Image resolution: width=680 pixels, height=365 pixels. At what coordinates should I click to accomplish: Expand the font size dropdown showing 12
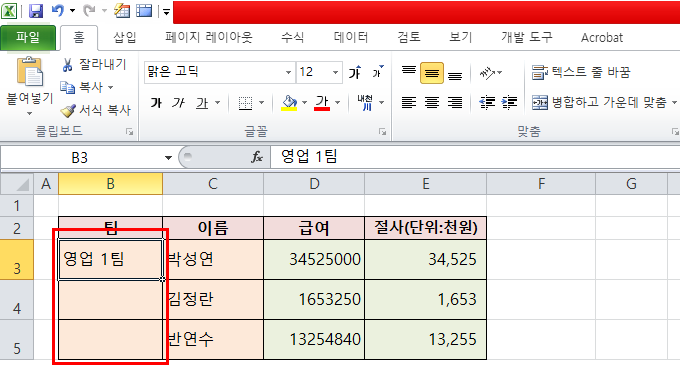335,72
